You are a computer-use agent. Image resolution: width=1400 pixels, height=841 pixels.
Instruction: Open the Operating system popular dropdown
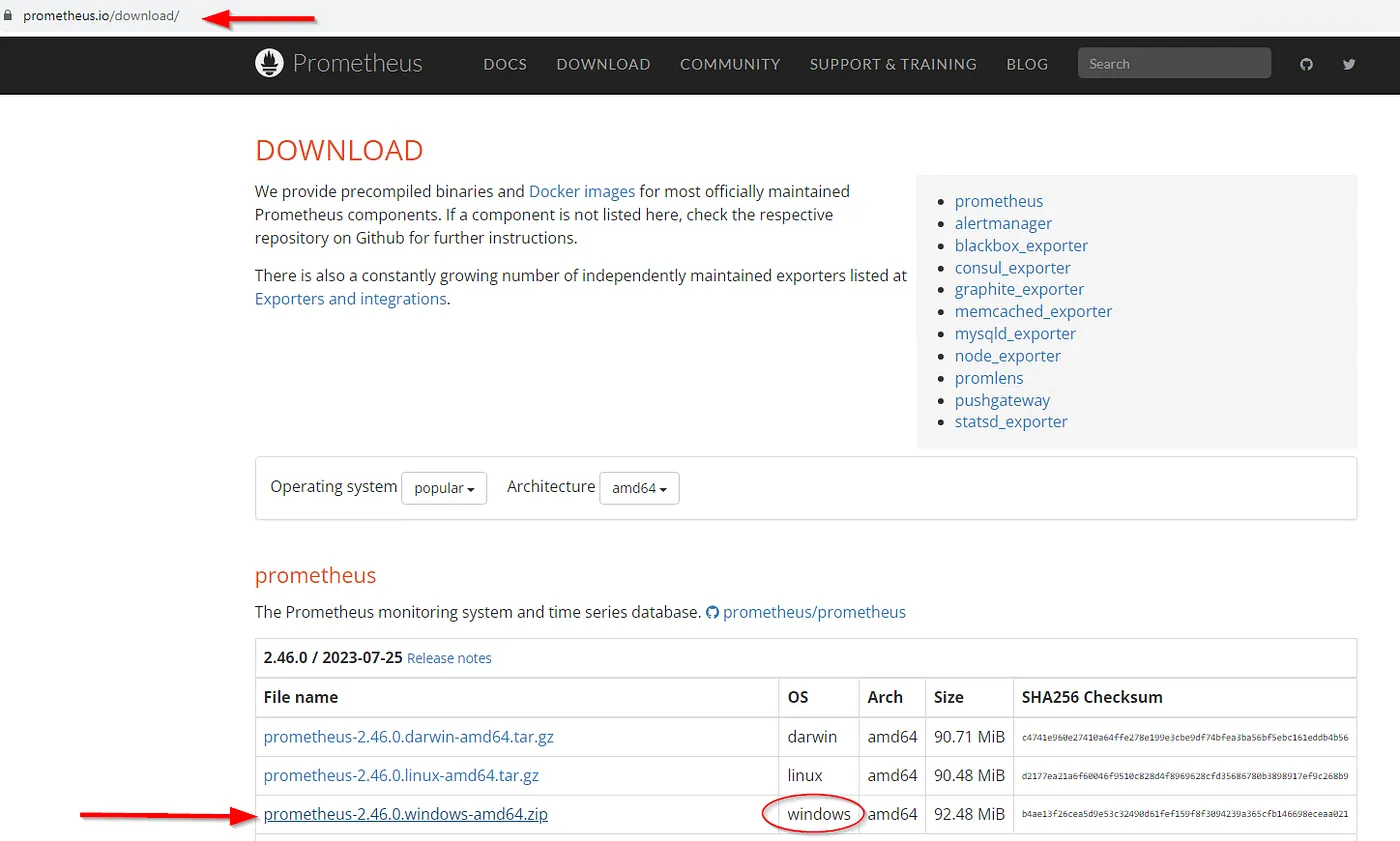[444, 488]
